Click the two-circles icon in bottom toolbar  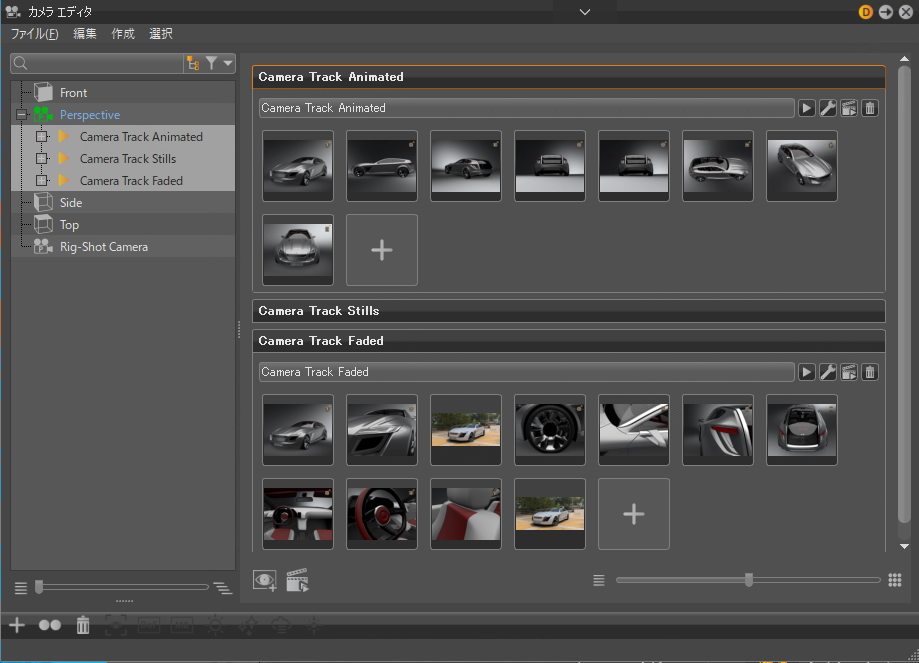50,625
